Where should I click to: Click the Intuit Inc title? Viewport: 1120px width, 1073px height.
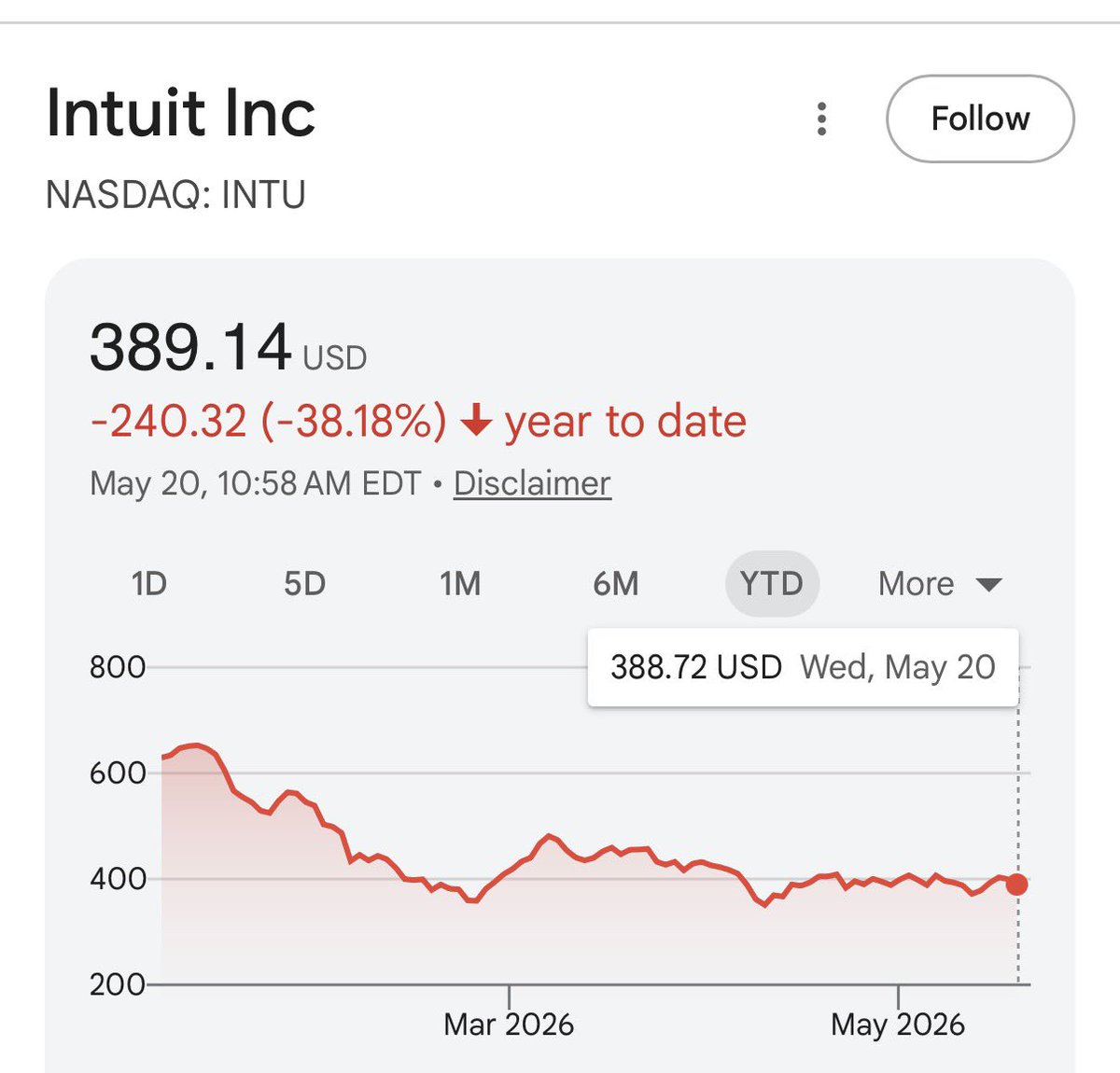[x=181, y=113]
